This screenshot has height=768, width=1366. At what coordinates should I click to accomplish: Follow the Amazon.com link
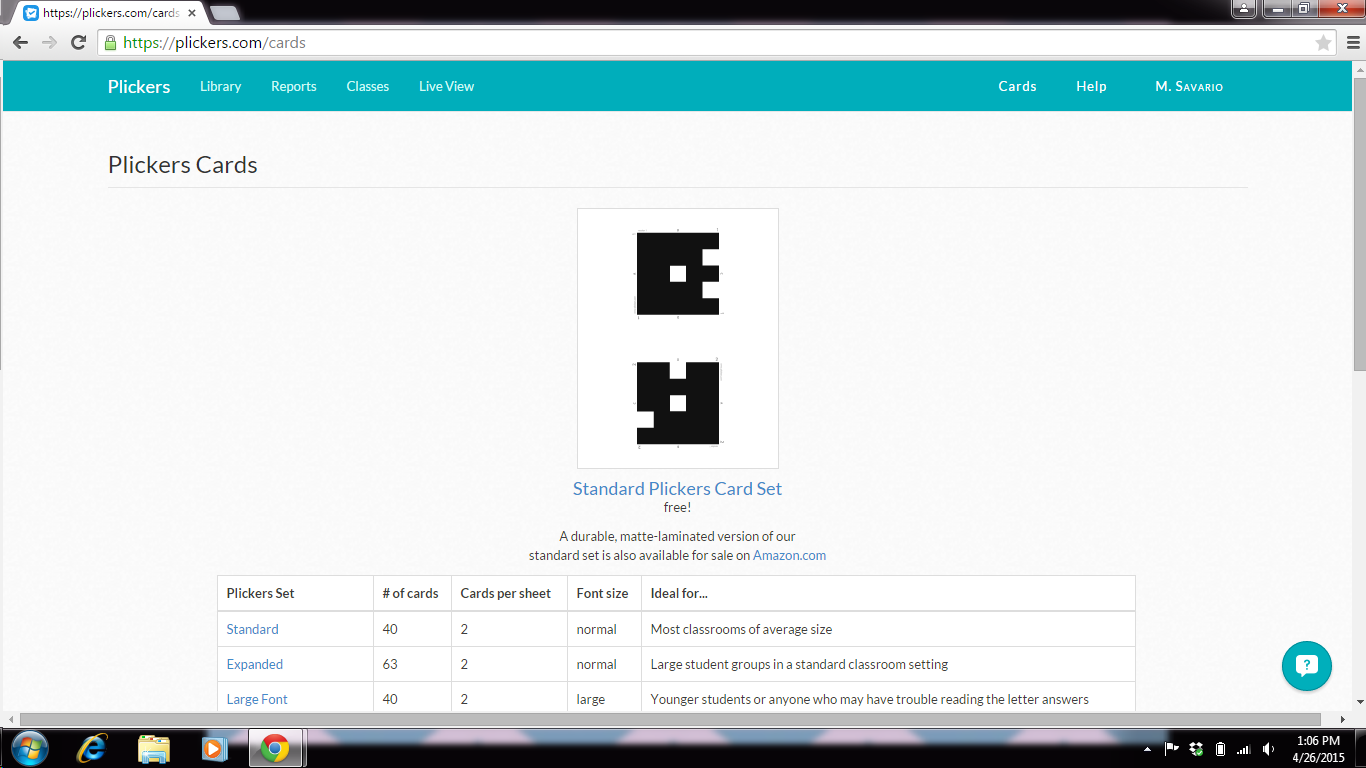pos(789,555)
